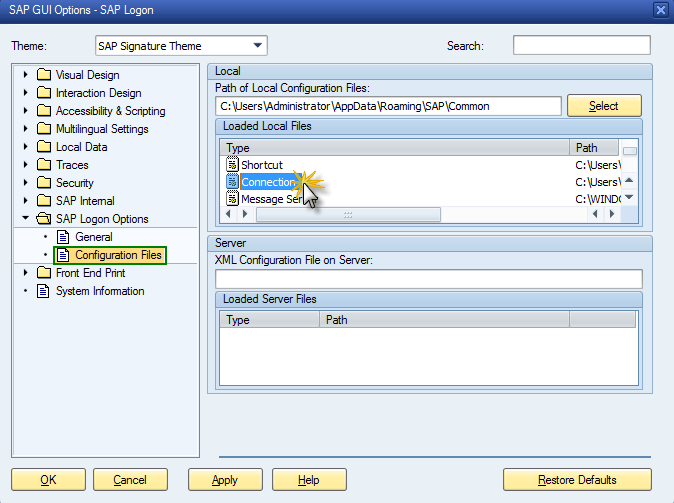The height and width of the screenshot is (503, 674).
Task: Click the General page document icon
Action: pyautogui.click(x=63, y=237)
